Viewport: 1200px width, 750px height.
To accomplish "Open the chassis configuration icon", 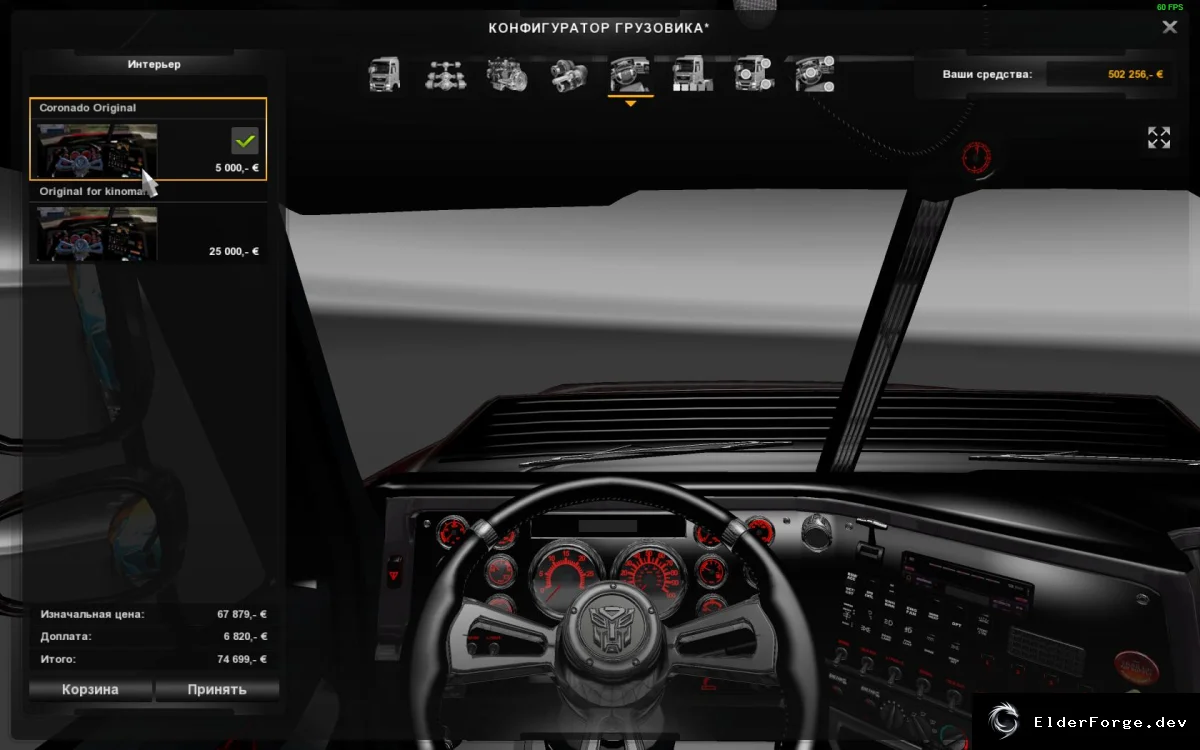I will coord(446,75).
